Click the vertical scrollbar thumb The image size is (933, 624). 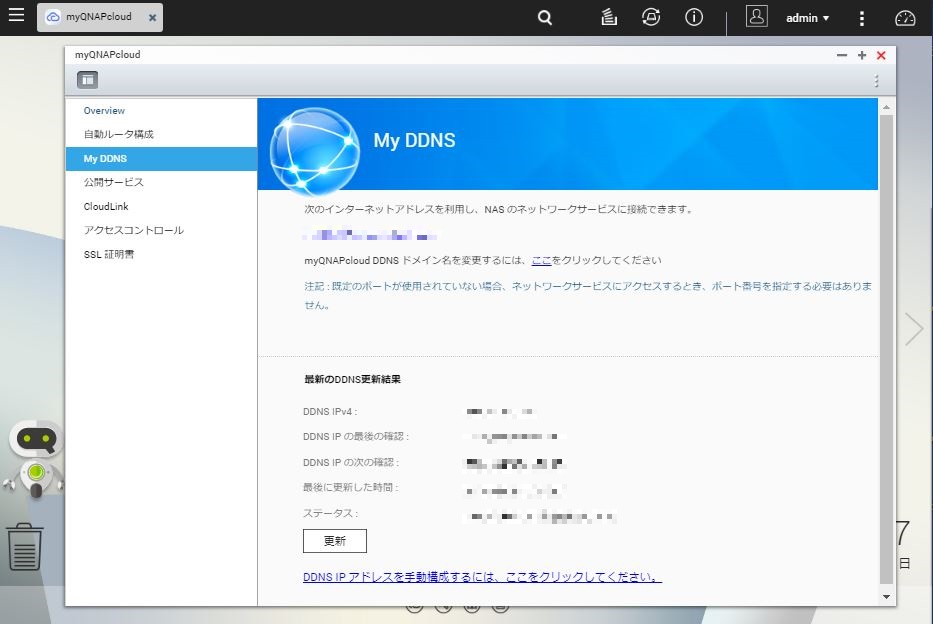[x=886, y=349]
